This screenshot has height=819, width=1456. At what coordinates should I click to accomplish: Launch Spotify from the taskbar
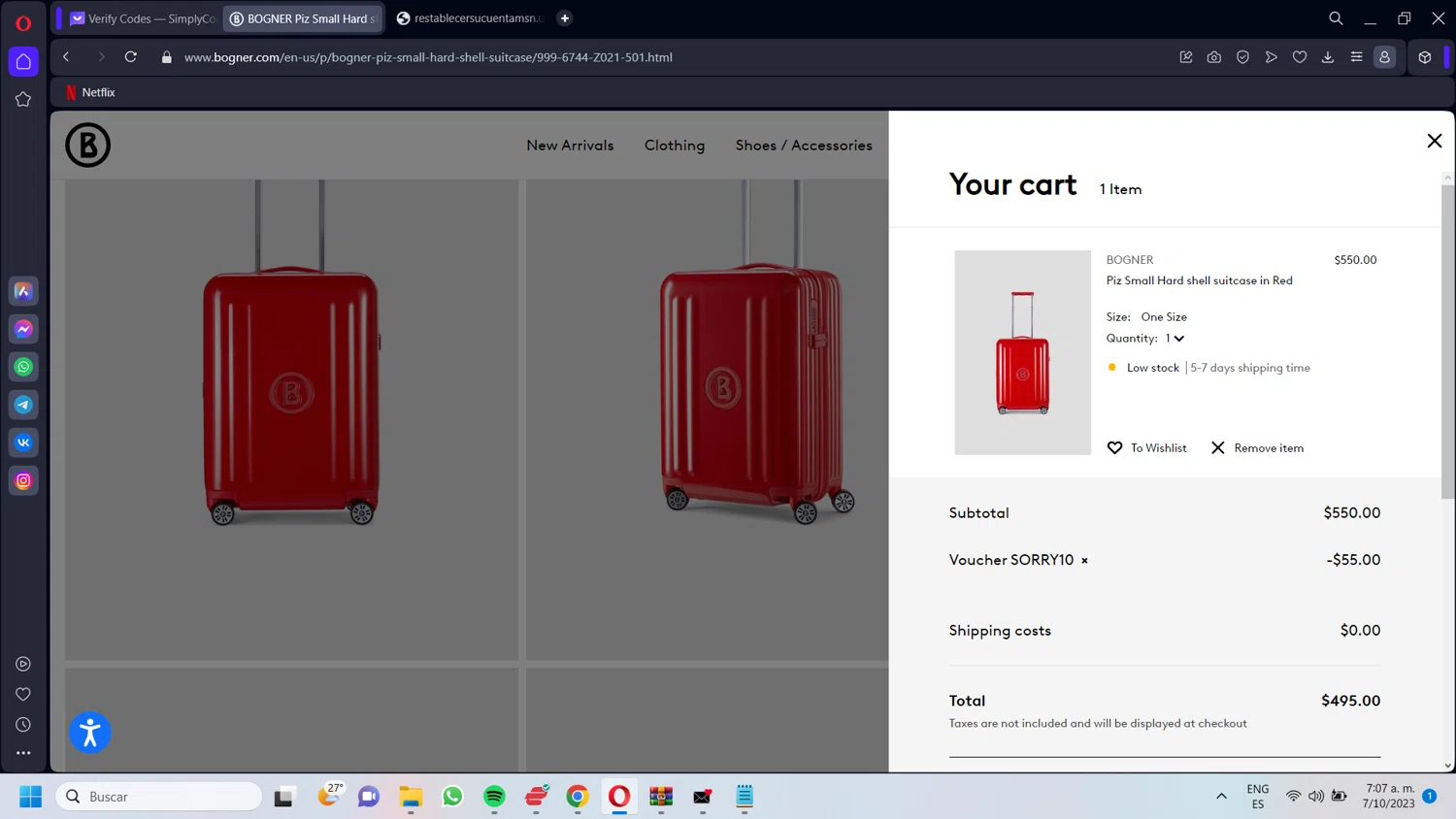pos(494,797)
